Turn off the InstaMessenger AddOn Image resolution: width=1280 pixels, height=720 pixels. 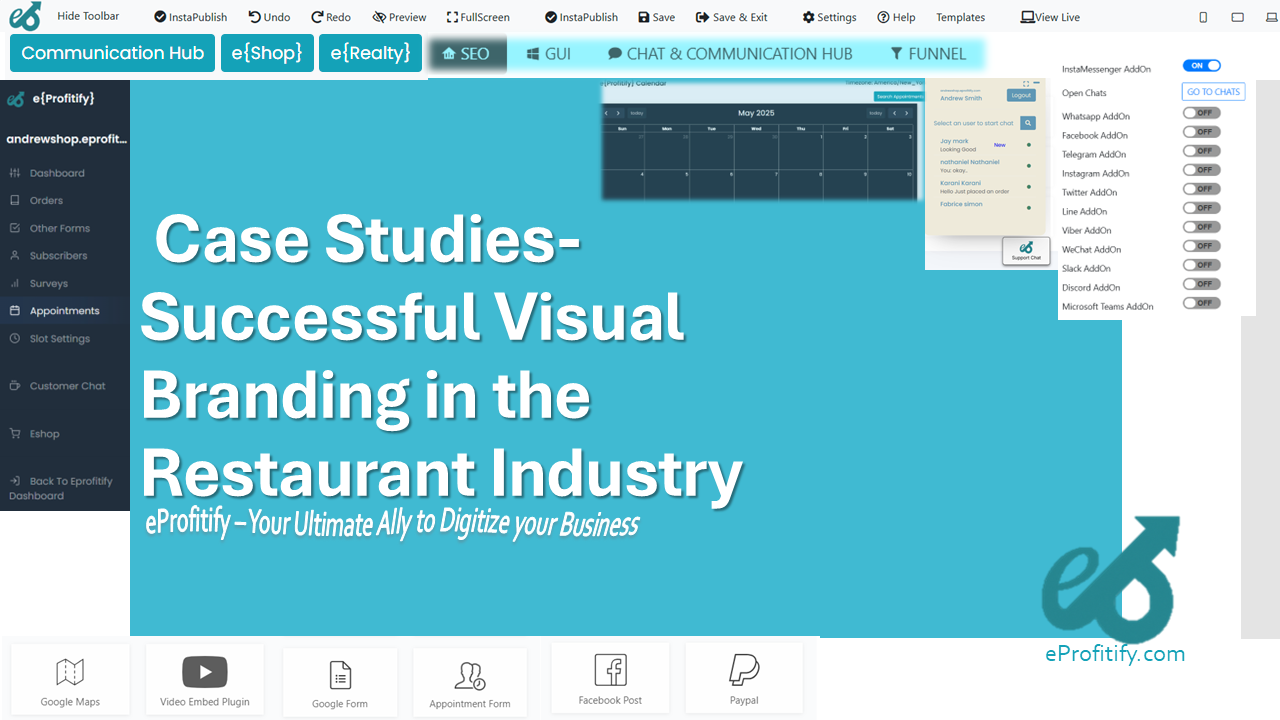[1202, 64]
